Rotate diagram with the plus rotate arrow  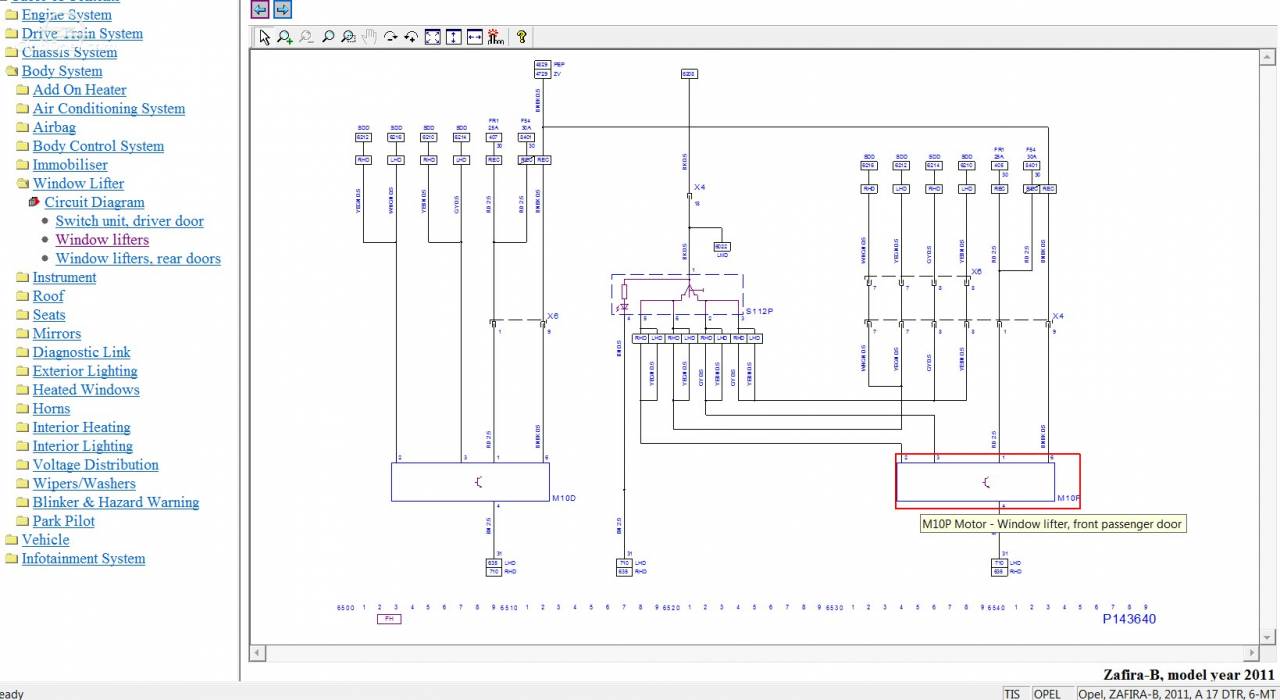tap(411, 37)
